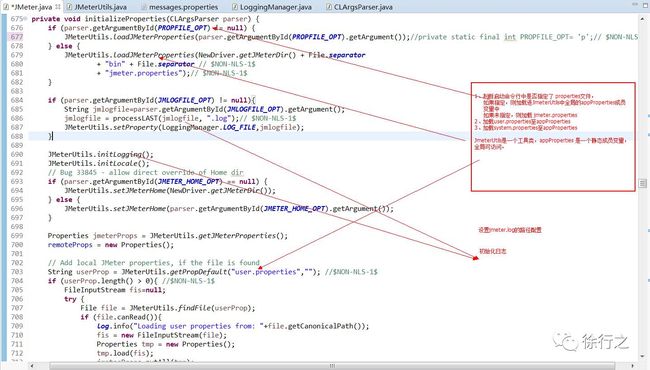Click 'initLocale' call on line 691
Viewport: 650px width, 370px height.
point(117,163)
